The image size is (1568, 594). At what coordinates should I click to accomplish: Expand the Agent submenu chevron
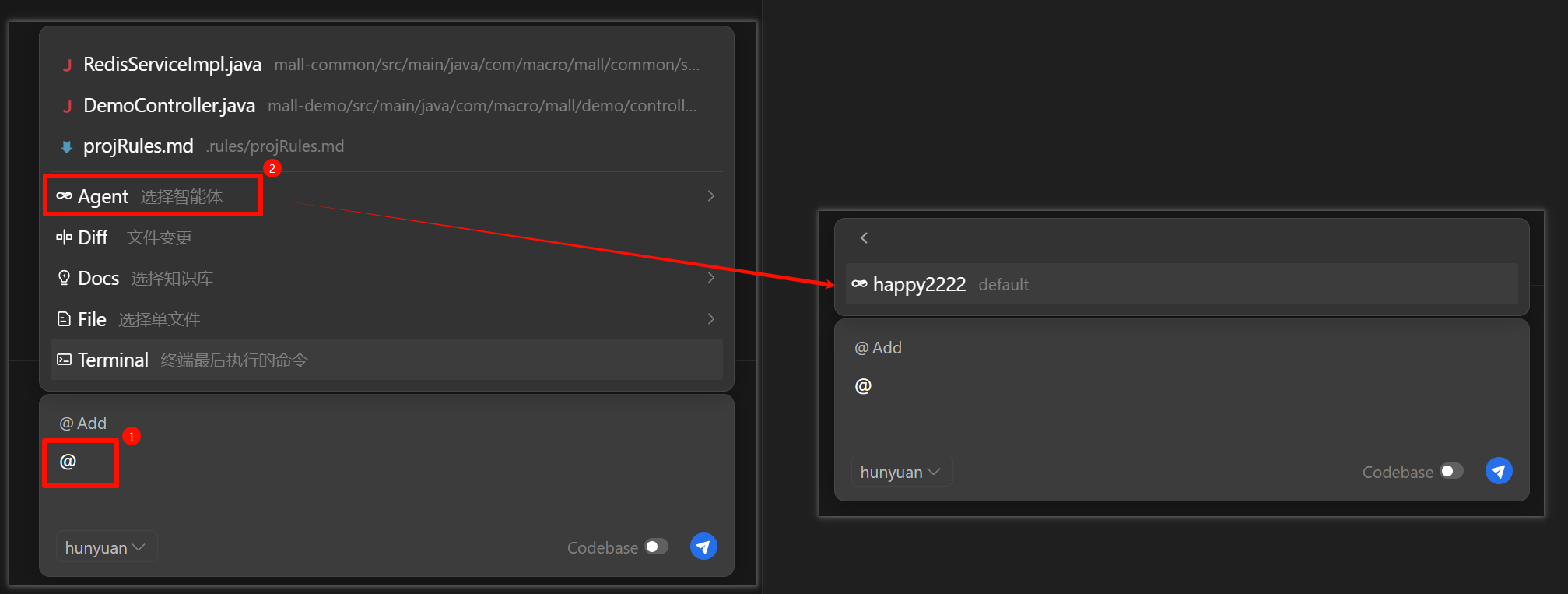click(710, 196)
